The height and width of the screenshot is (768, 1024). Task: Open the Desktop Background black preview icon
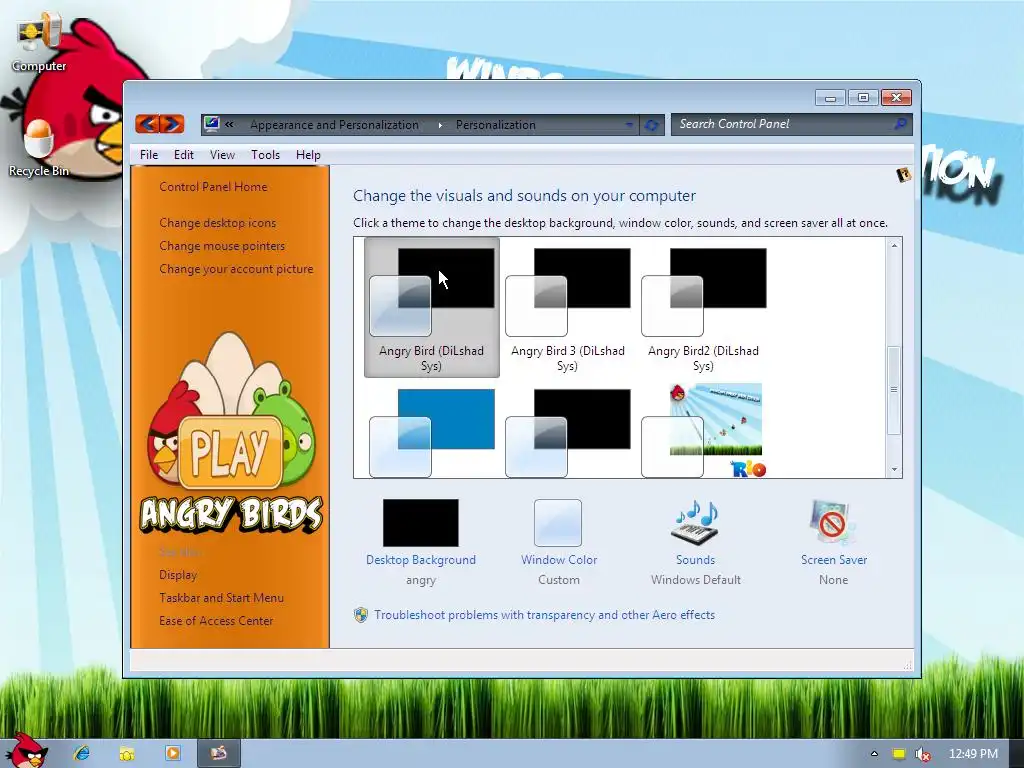[x=421, y=522]
